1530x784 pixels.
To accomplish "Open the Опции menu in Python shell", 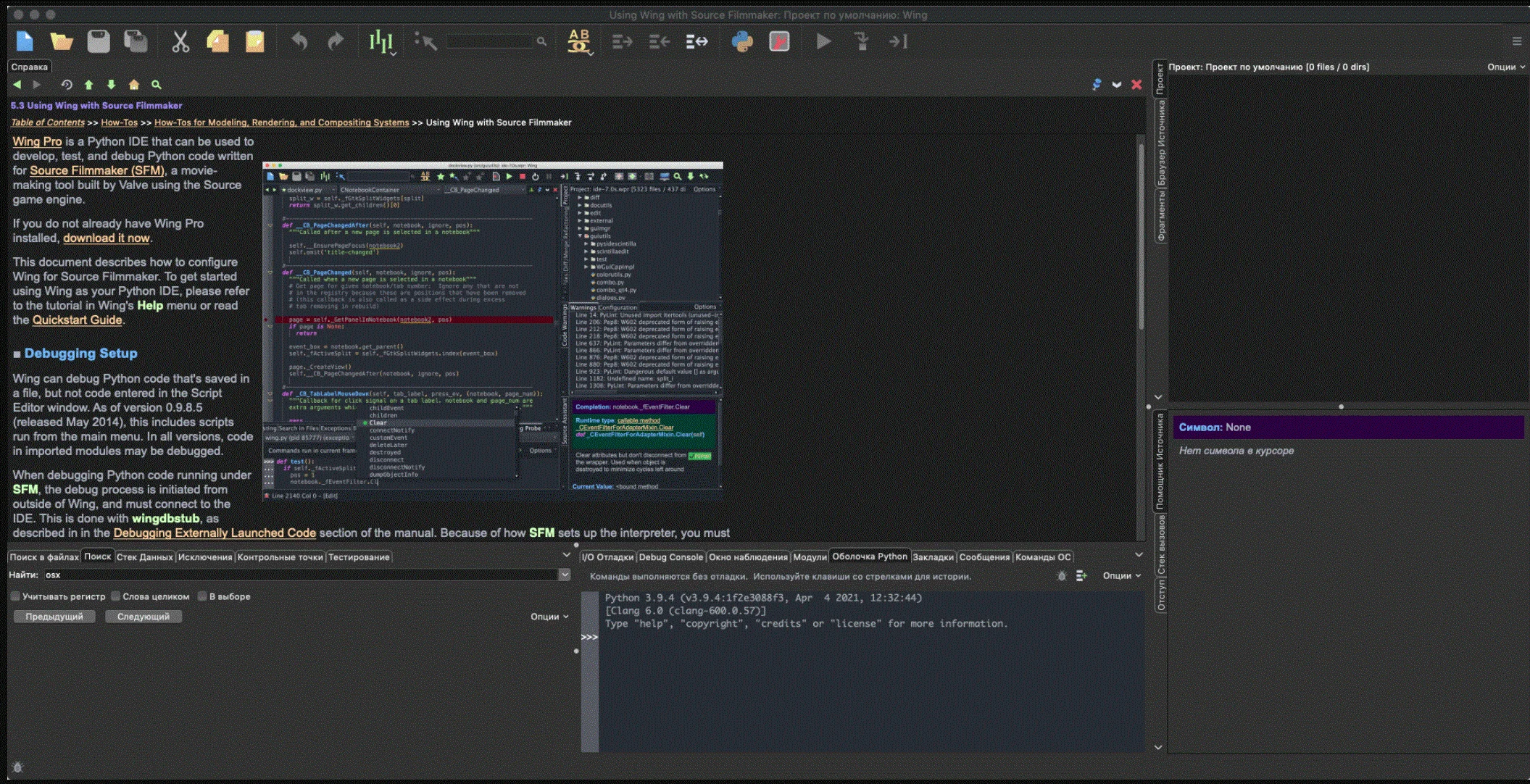I will tap(1122, 576).
